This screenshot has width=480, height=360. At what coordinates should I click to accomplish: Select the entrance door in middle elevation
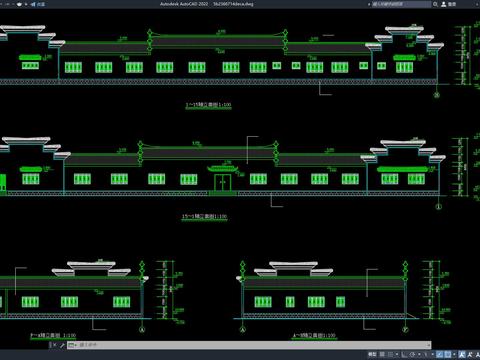click(x=222, y=182)
